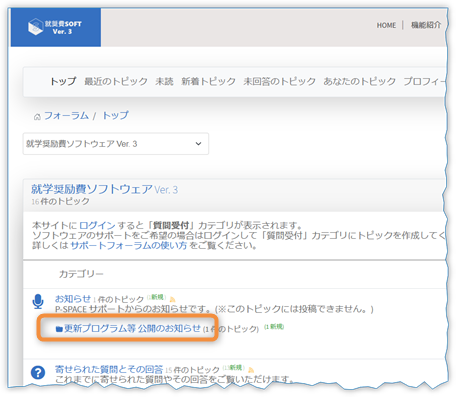Open the お知らせ category link

[x=73, y=299]
